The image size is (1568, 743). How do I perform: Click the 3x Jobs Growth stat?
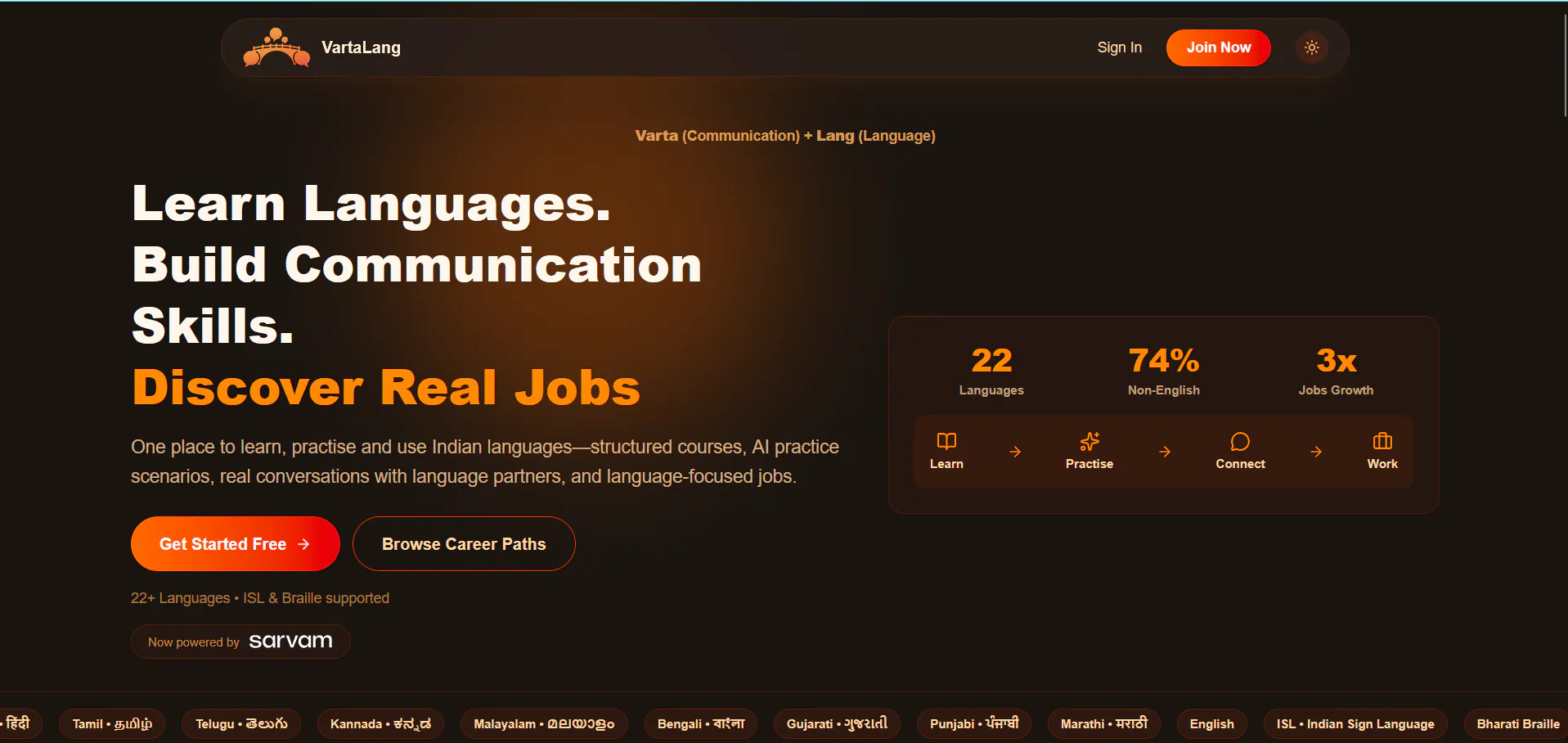pyautogui.click(x=1336, y=371)
